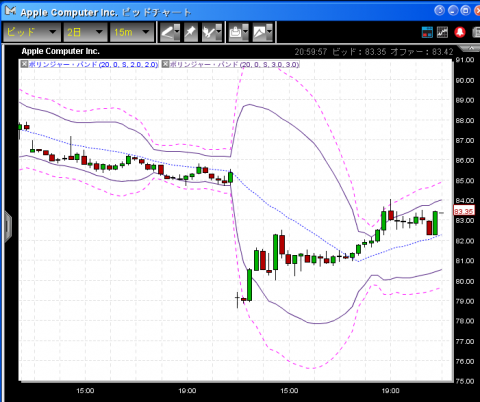
Task: Open the 2日 period dropdown
Action: click(x=85, y=32)
